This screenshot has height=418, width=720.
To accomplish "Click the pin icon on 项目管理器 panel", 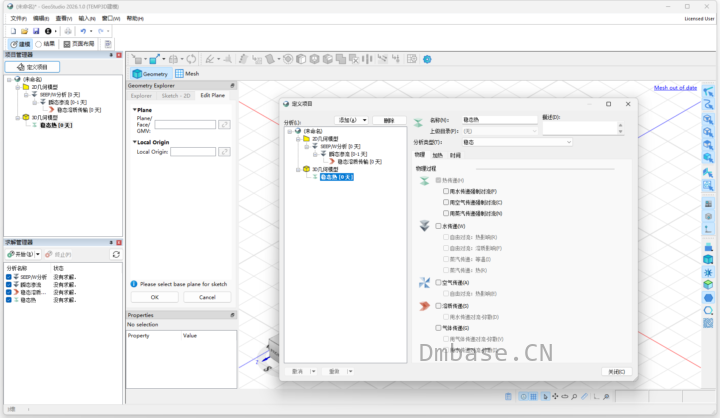I will pos(111,55).
